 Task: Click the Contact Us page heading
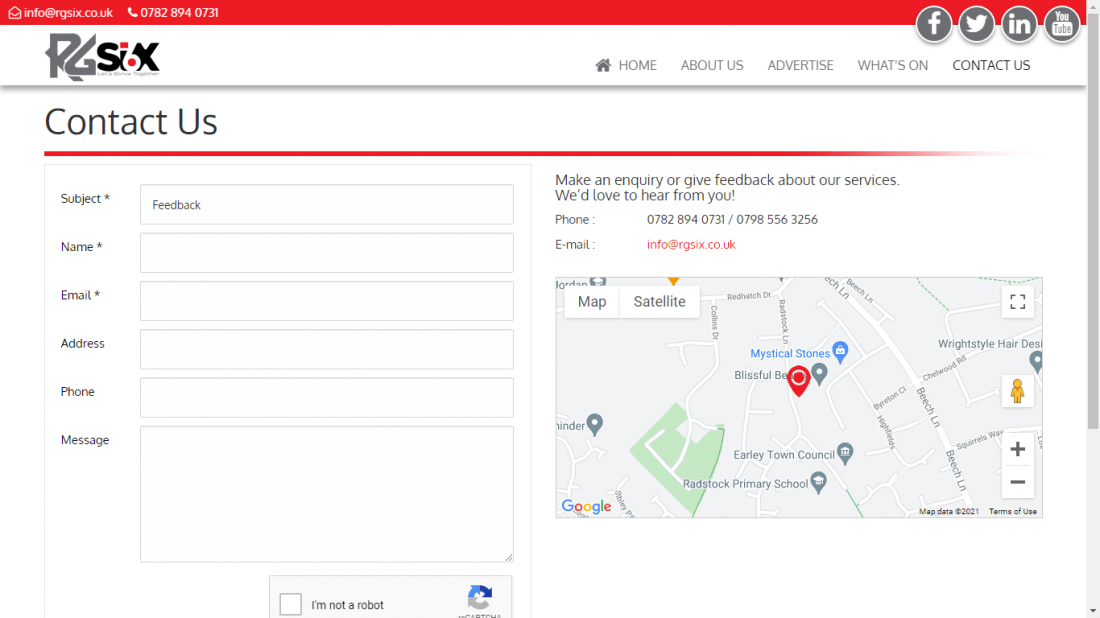[131, 121]
